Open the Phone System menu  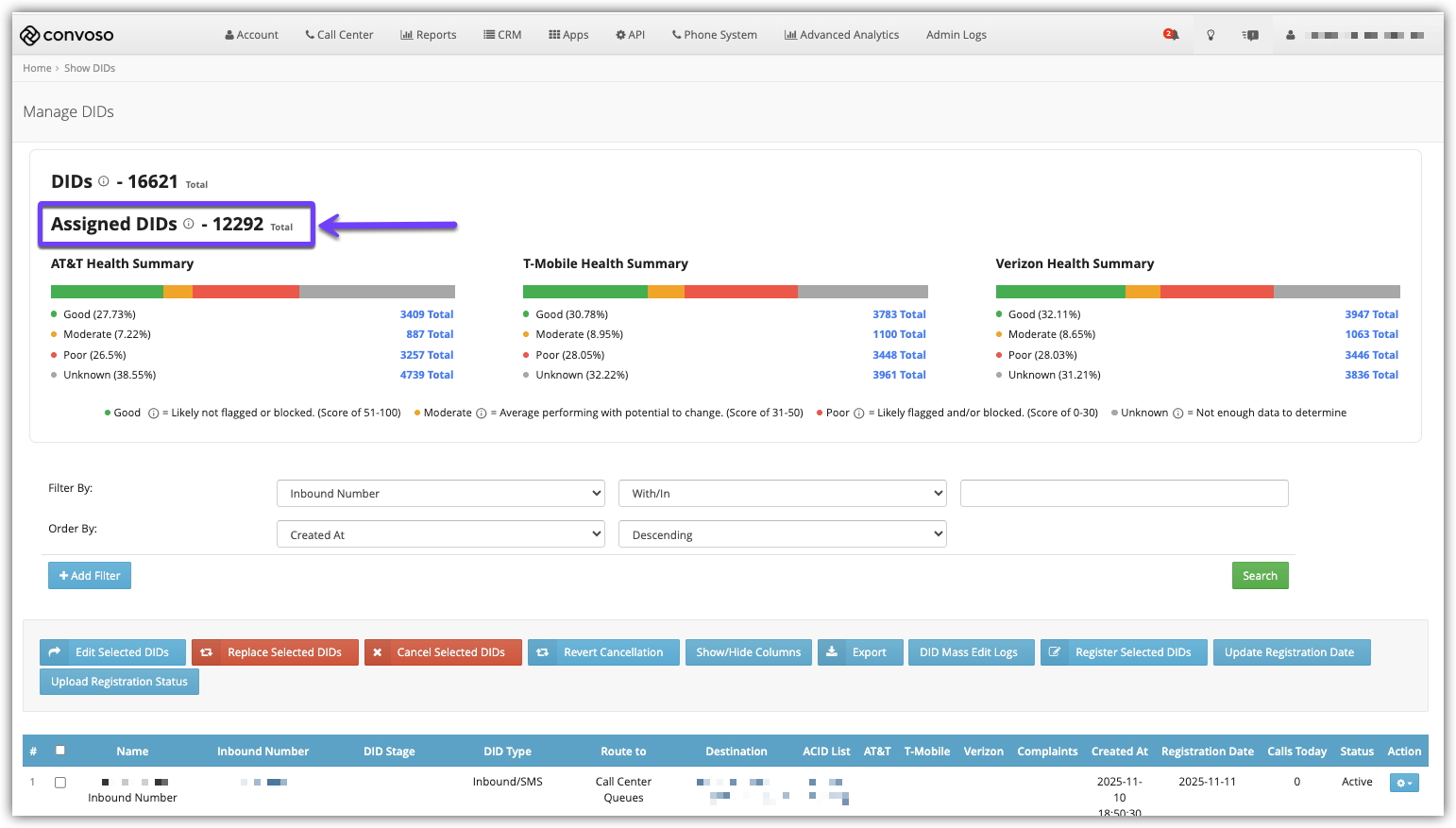714,35
